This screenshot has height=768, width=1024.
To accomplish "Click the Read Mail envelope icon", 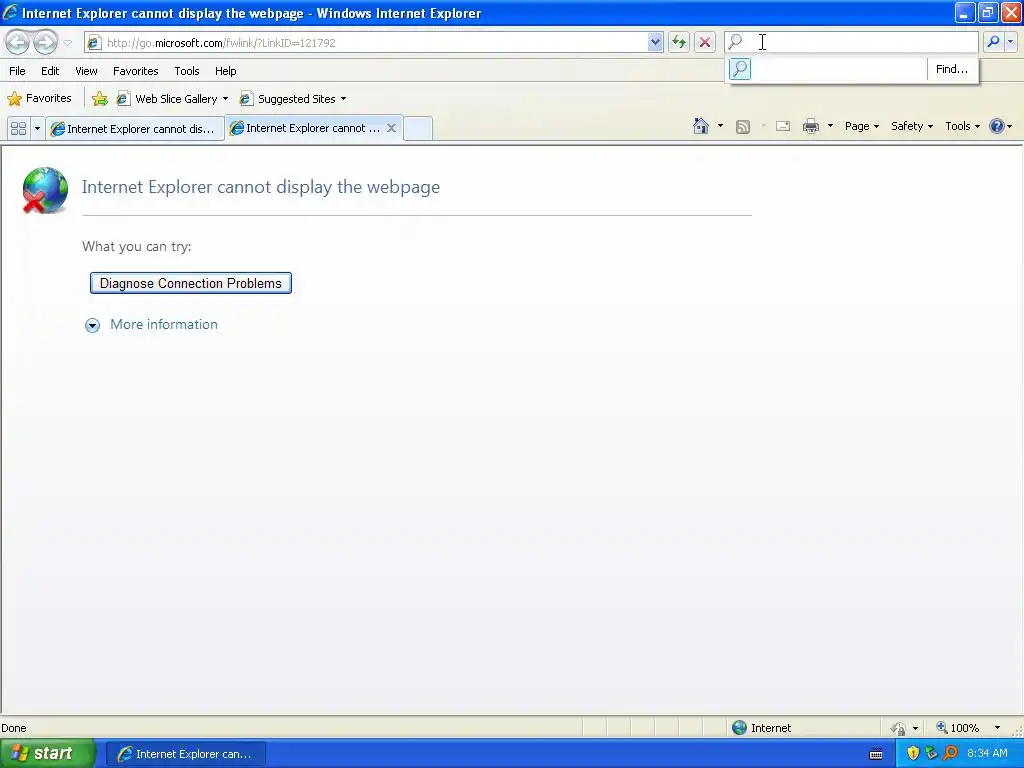I will click(x=783, y=126).
